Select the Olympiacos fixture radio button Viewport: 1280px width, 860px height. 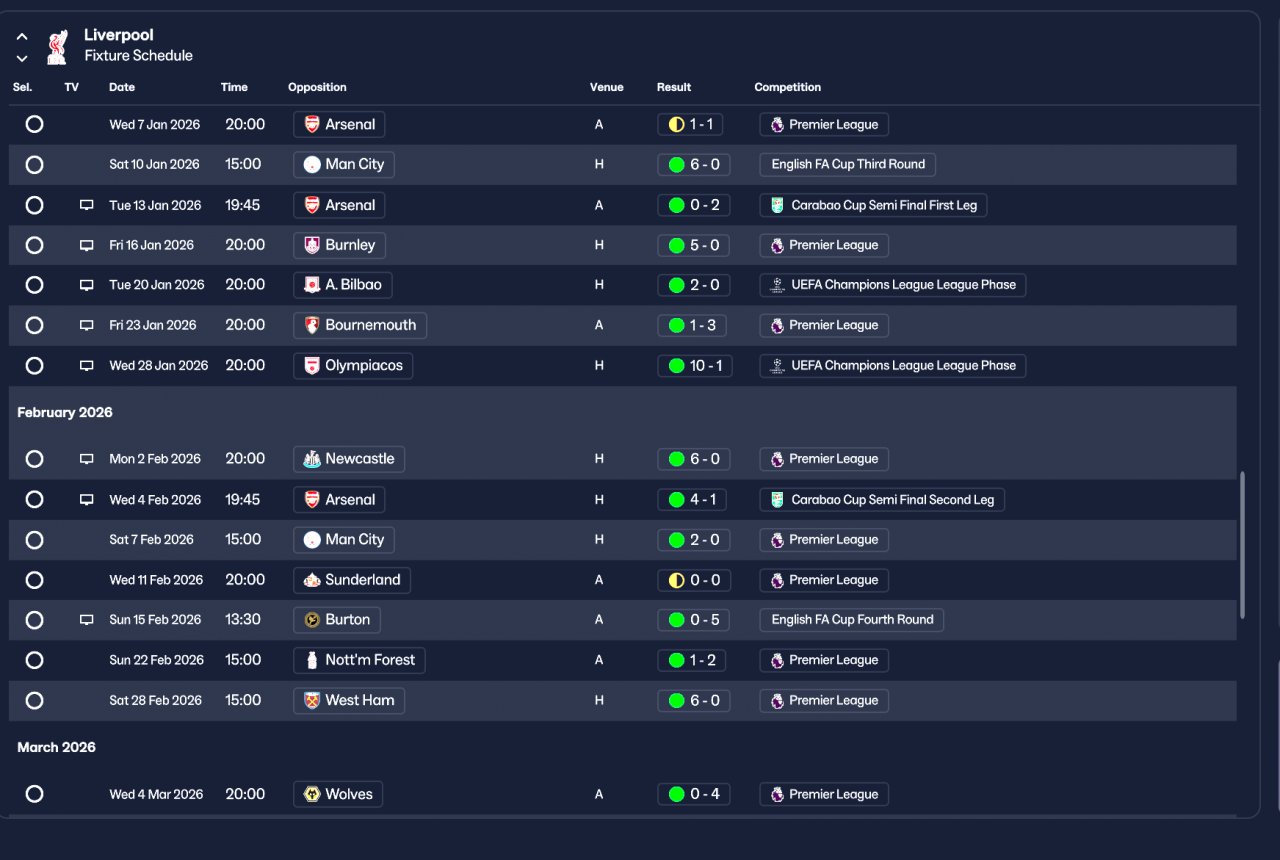pyautogui.click(x=34, y=366)
